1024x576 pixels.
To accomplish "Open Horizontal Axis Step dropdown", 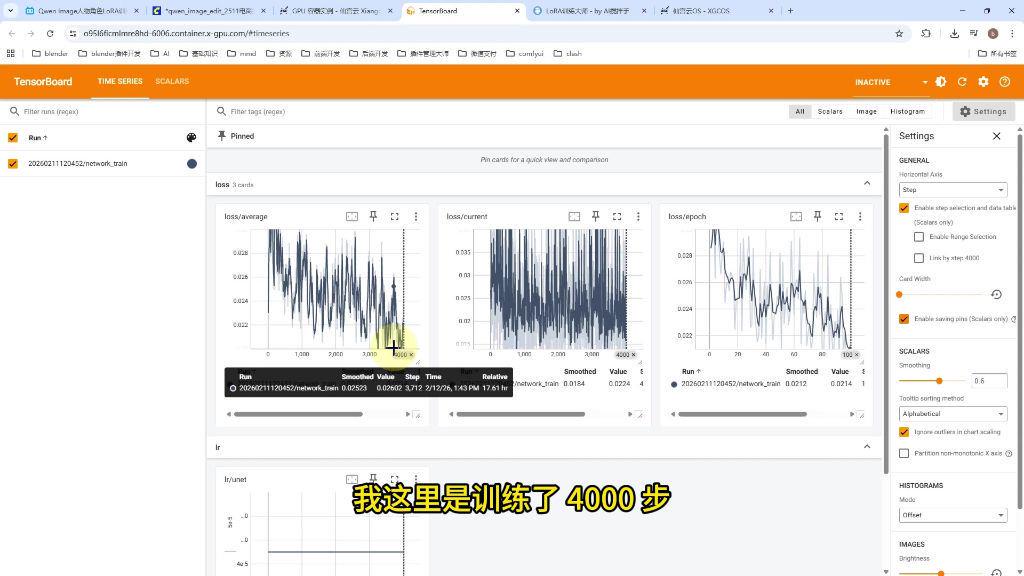I will [x=953, y=190].
